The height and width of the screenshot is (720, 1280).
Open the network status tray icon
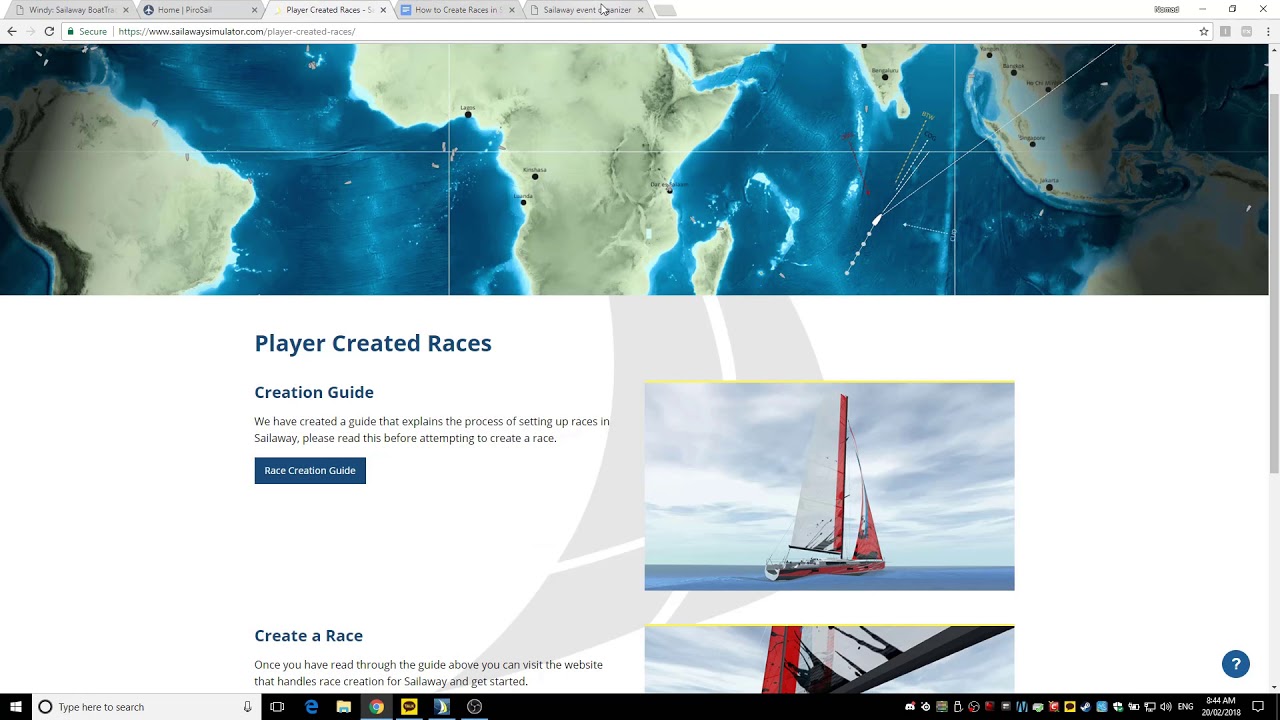1150,707
